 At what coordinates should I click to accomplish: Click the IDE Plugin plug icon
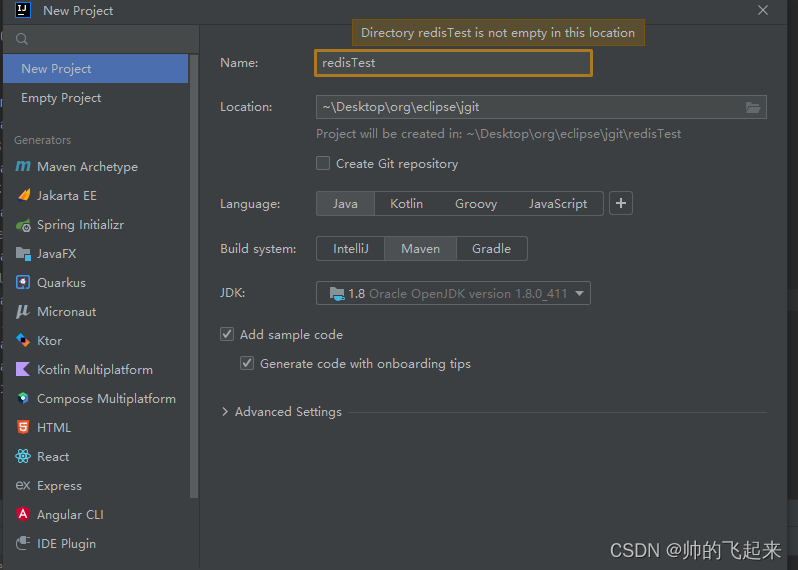23,544
